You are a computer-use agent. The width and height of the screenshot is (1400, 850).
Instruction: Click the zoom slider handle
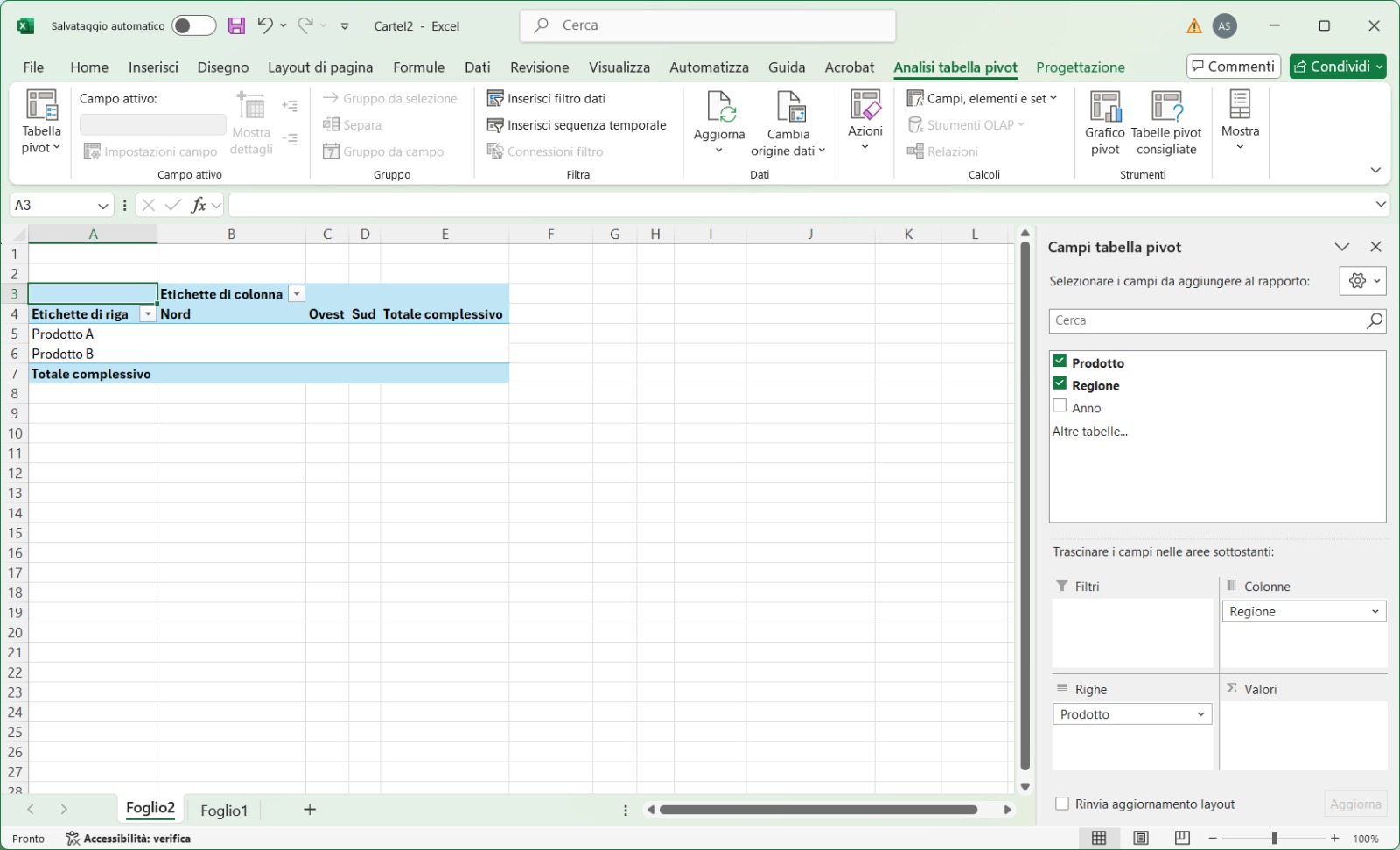(x=1274, y=838)
